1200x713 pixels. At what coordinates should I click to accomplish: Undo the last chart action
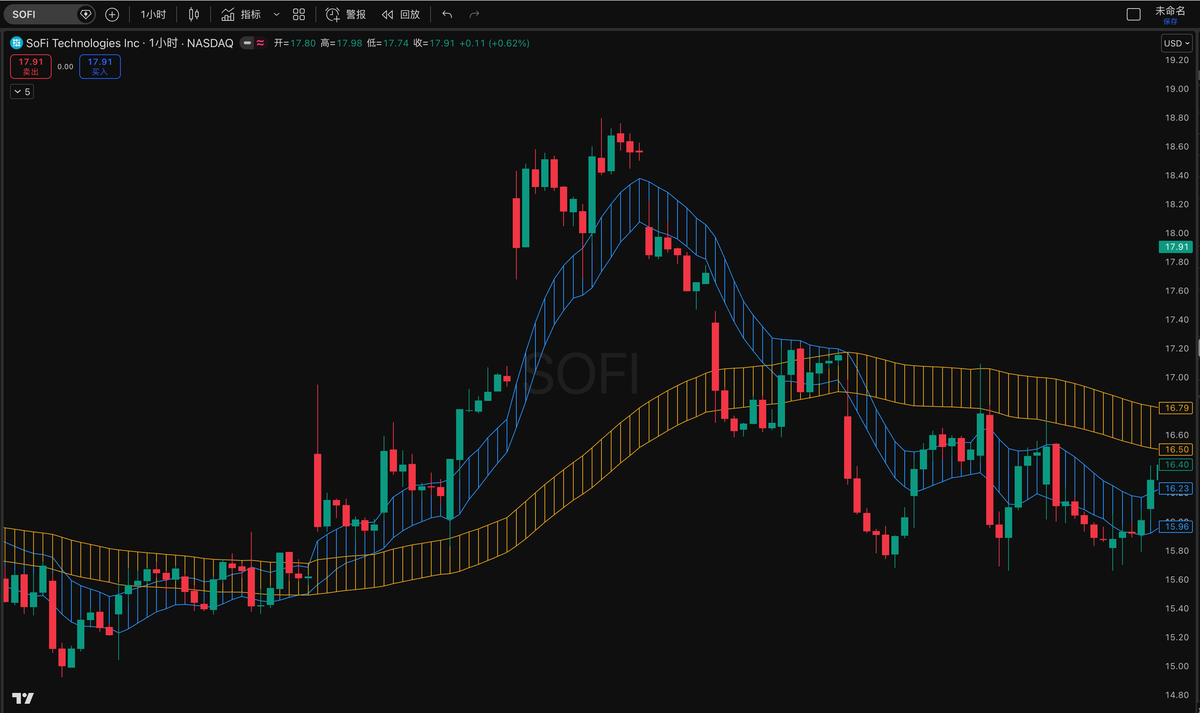pos(447,15)
